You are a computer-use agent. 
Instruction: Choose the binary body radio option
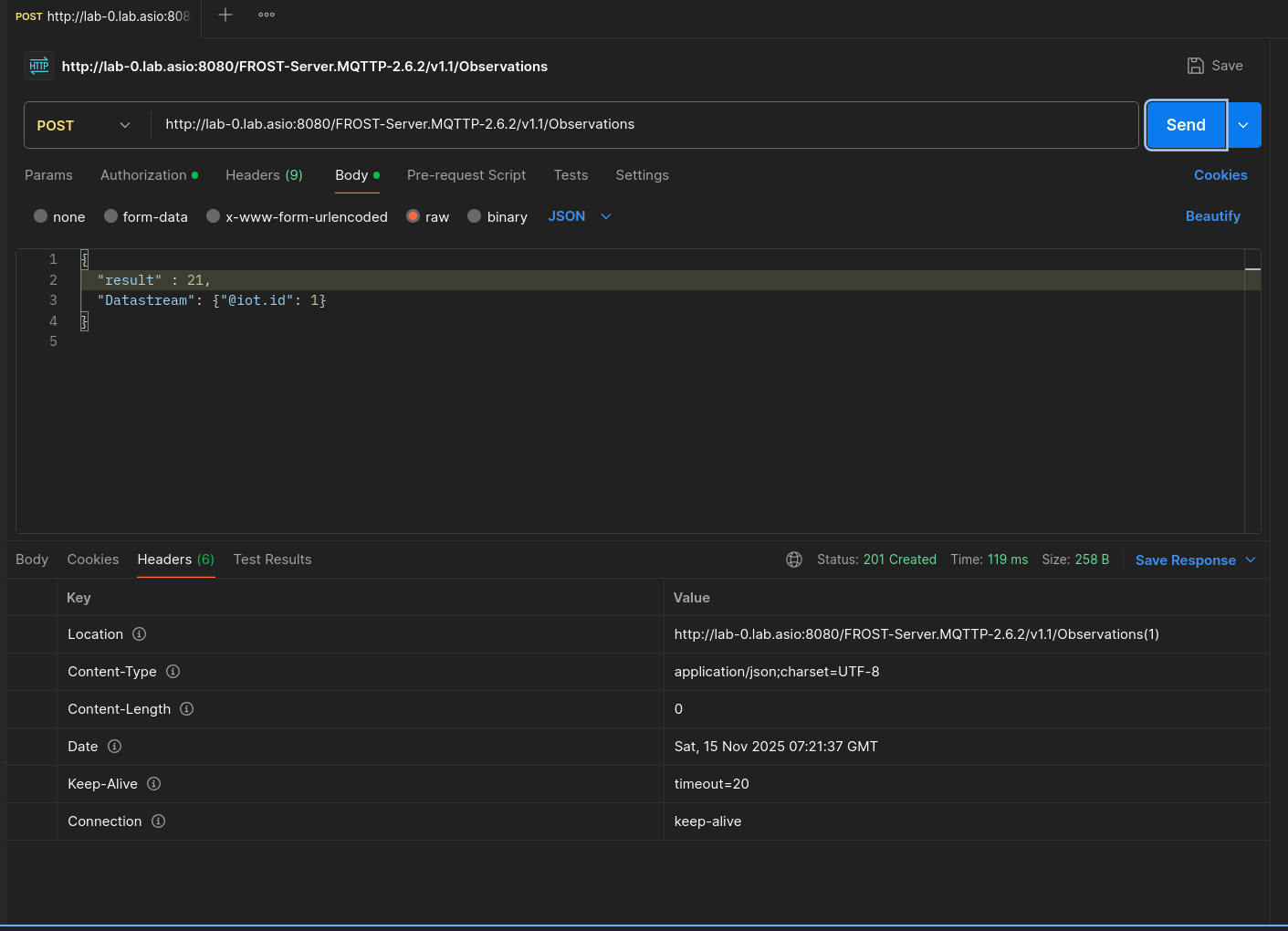pos(475,216)
